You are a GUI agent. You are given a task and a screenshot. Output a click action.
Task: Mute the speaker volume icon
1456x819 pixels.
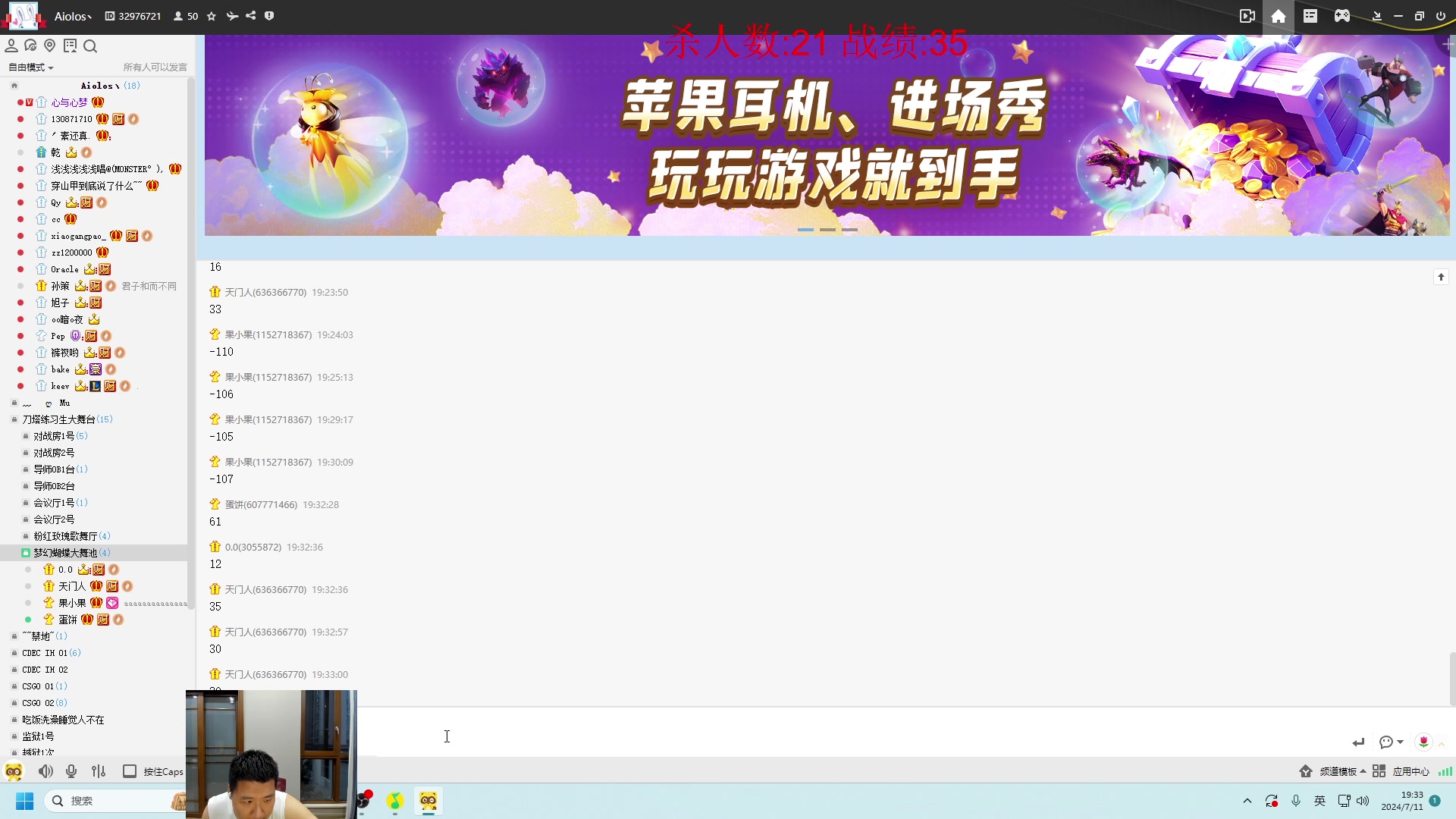click(x=45, y=771)
